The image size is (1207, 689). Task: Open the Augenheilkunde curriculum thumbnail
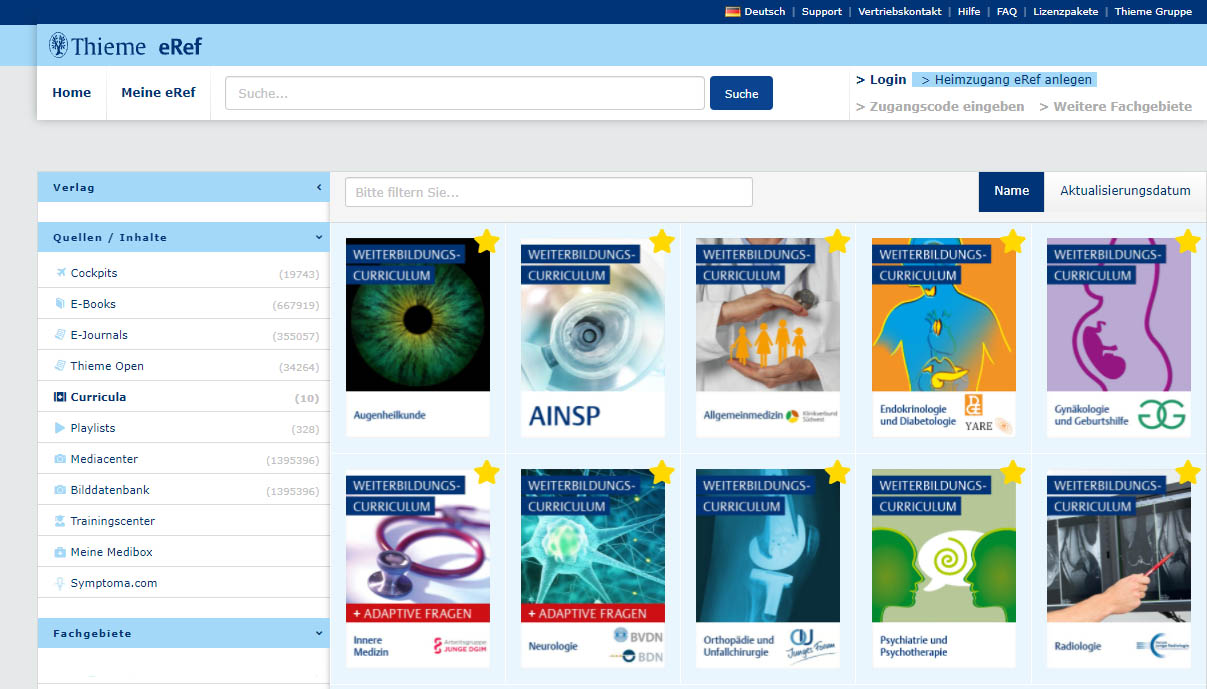[418, 337]
